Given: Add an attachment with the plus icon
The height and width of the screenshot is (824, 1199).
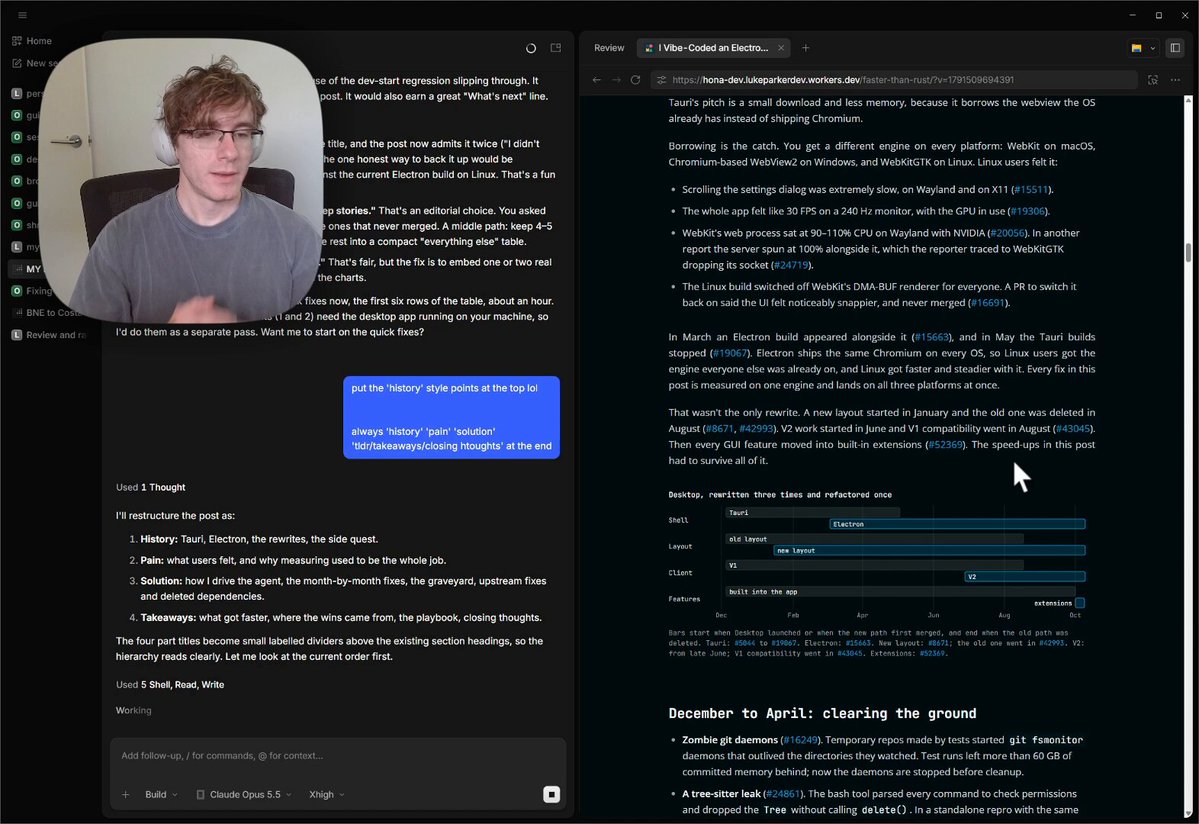Looking at the screenshot, I should pos(125,795).
